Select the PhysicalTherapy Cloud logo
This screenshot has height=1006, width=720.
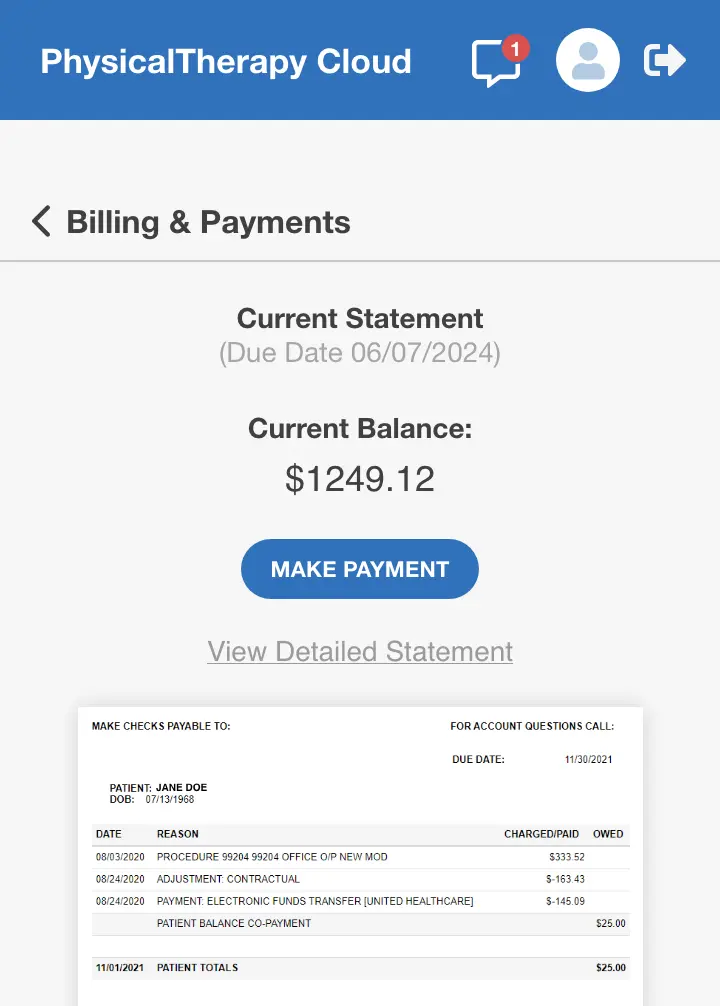225,61
